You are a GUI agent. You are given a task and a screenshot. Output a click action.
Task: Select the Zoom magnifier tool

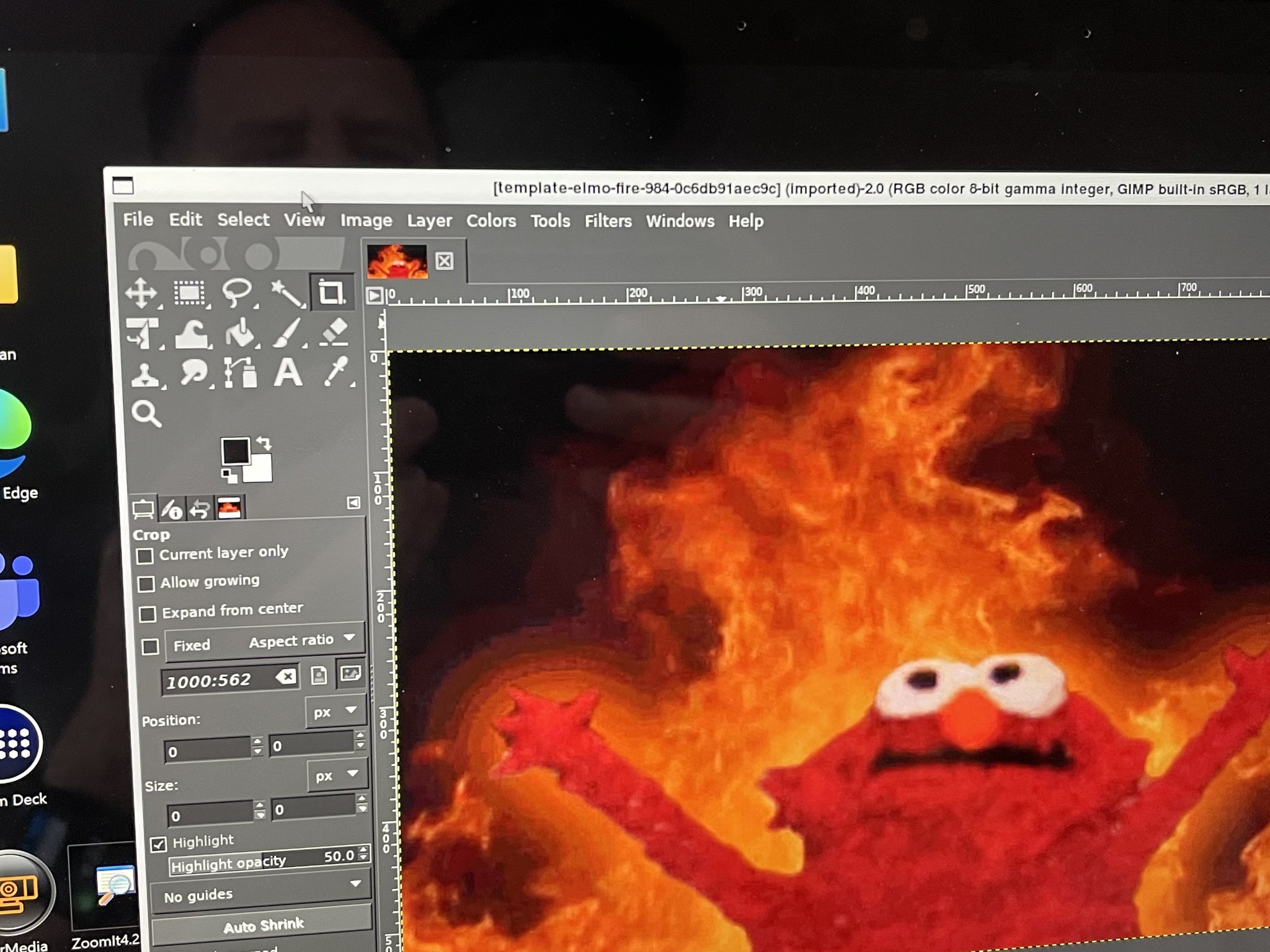pos(146,413)
